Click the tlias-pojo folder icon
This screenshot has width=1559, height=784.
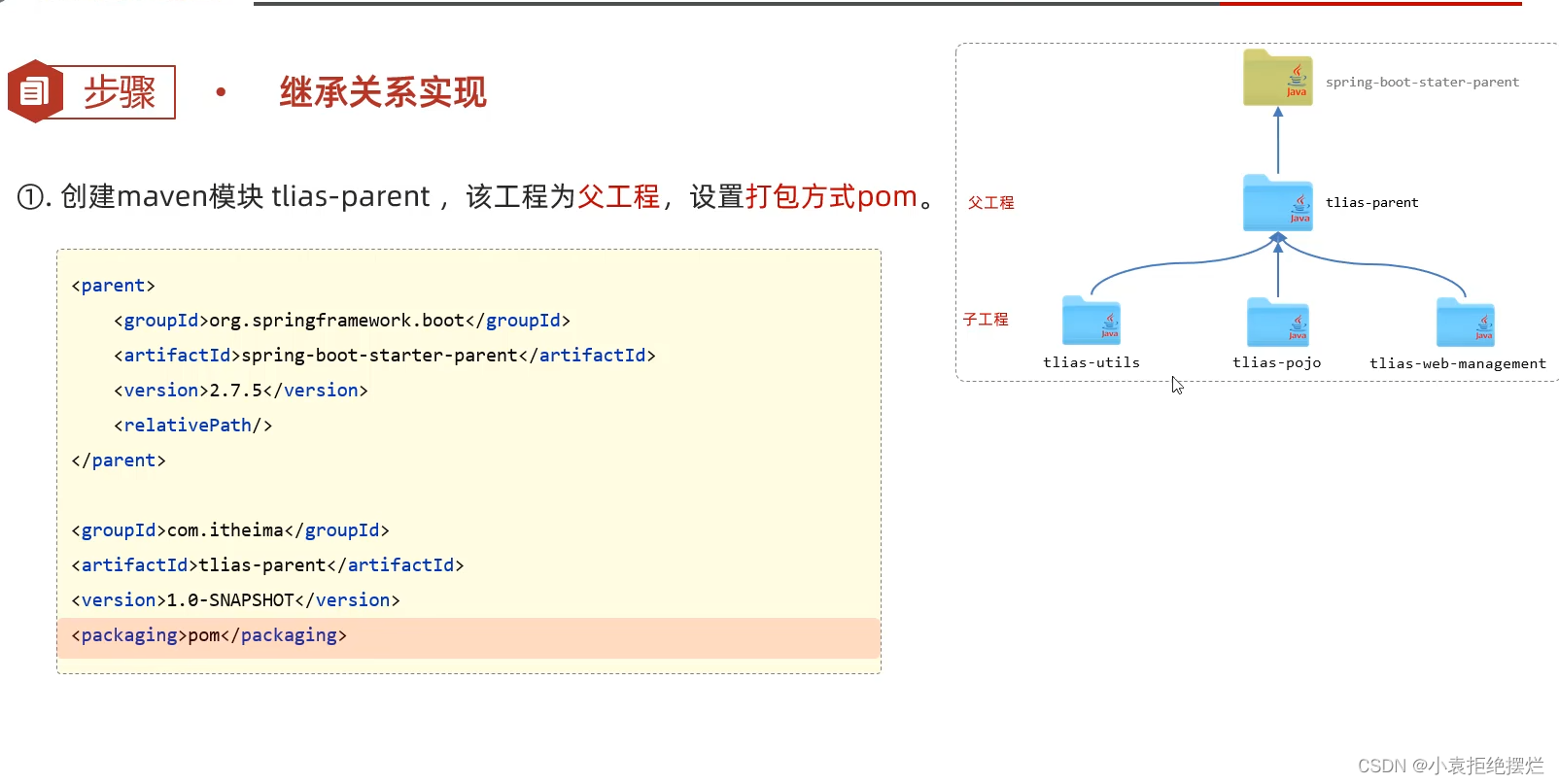click(x=1278, y=322)
